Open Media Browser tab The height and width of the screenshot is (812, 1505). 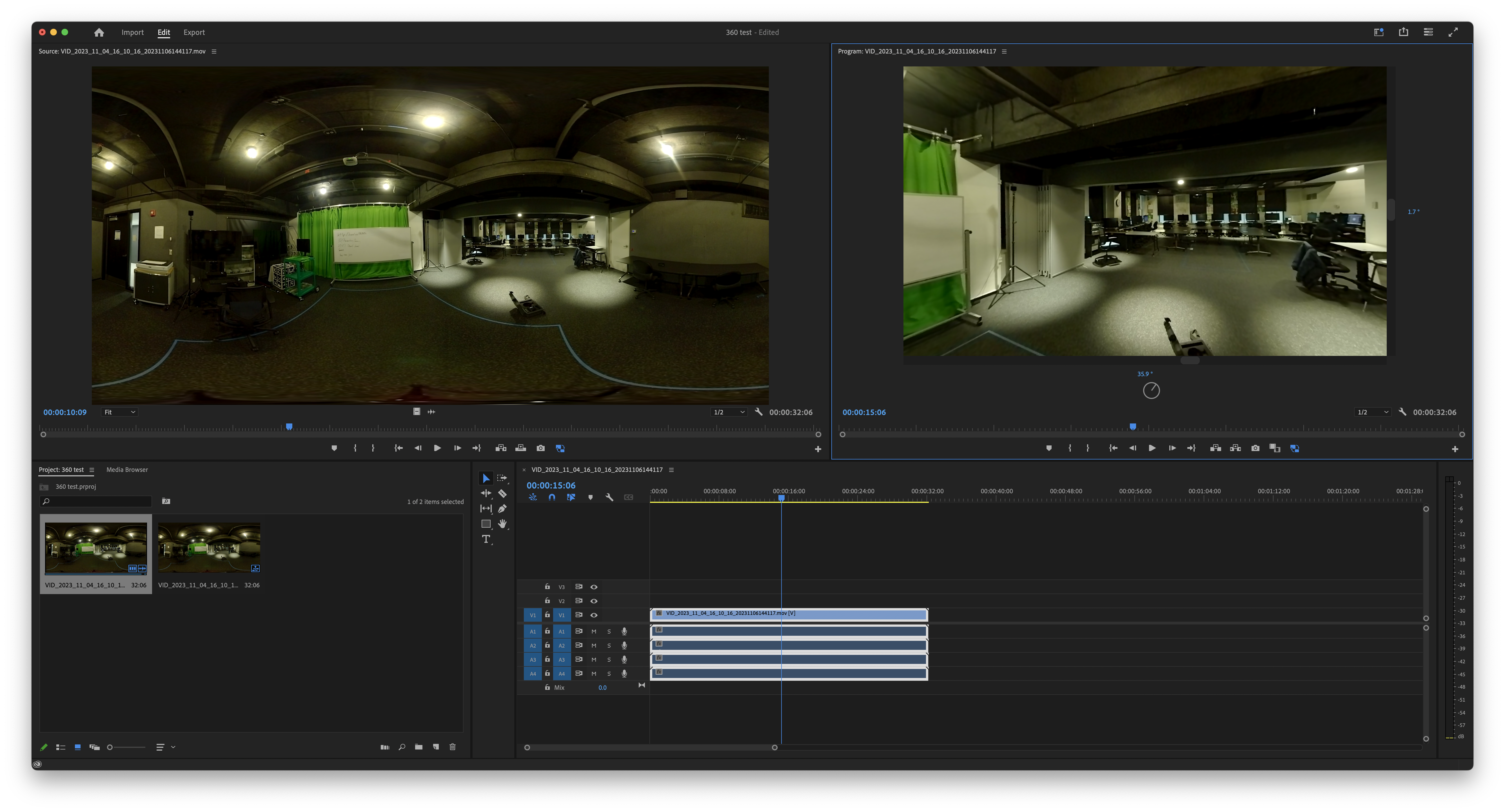[127, 470]
